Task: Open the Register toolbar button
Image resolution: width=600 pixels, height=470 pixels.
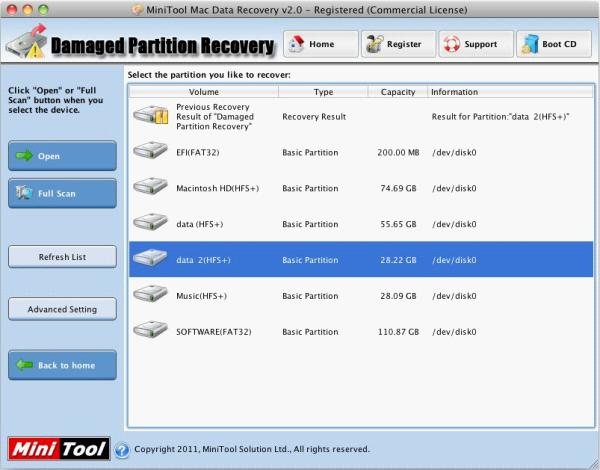Action: coord(398,44)
